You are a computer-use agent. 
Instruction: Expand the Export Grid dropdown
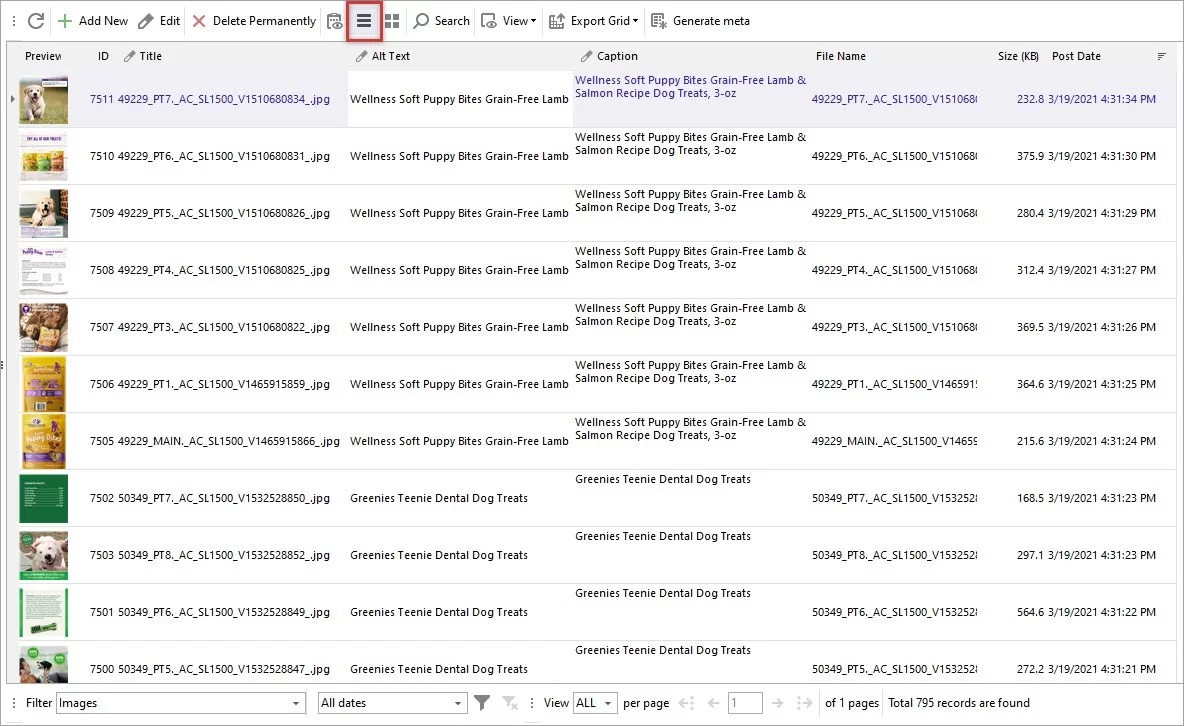pos(593,20)
